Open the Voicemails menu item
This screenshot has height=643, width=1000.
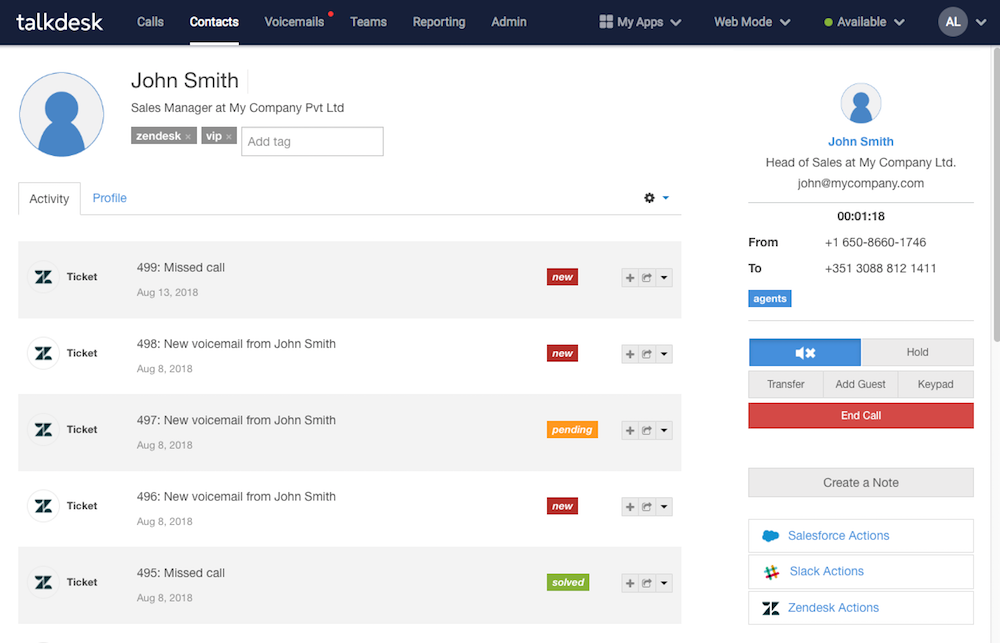pyautogui.click(x=294, y=22)
